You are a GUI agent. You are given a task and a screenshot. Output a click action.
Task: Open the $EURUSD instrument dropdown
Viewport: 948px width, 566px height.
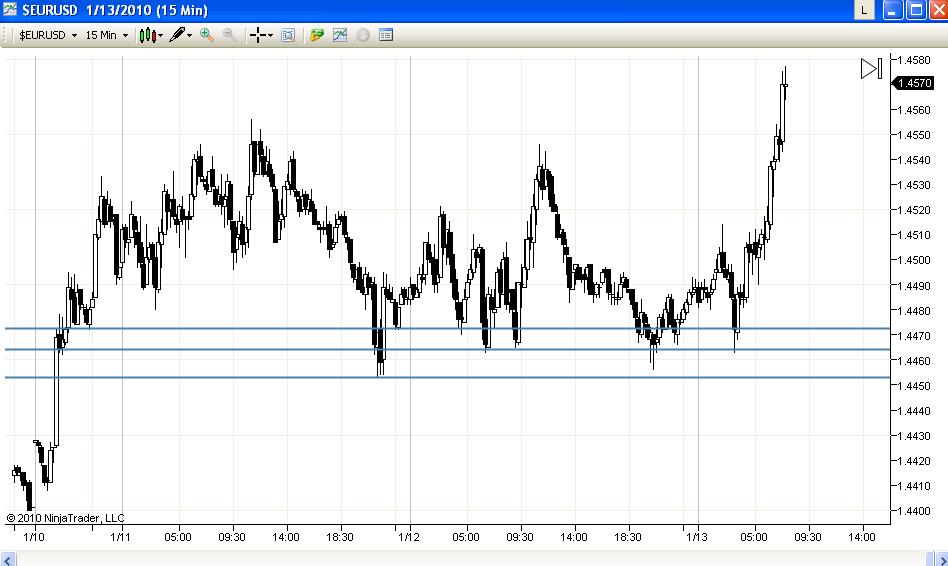point(48,35)
